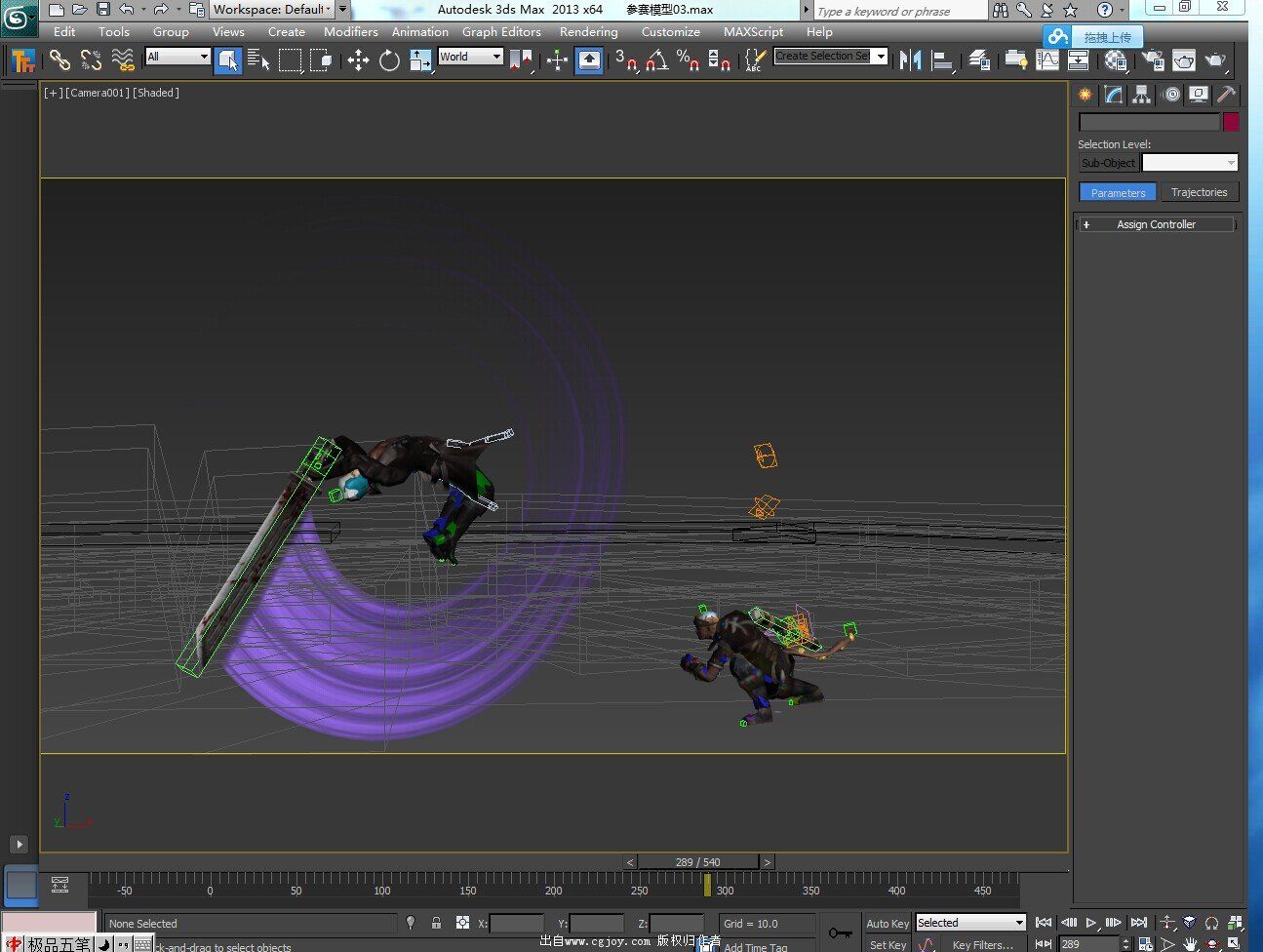Open key mode 'Selected' dropdown
Image resolution: width=1263 pixels, height=952 pixels.
pos(970,923)
